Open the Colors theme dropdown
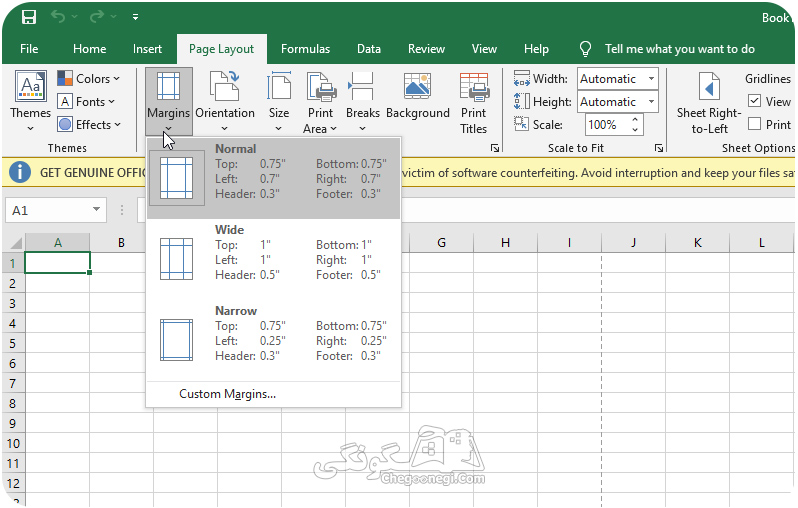The width and height of the screenshot is (798, 508). [89, 78]
